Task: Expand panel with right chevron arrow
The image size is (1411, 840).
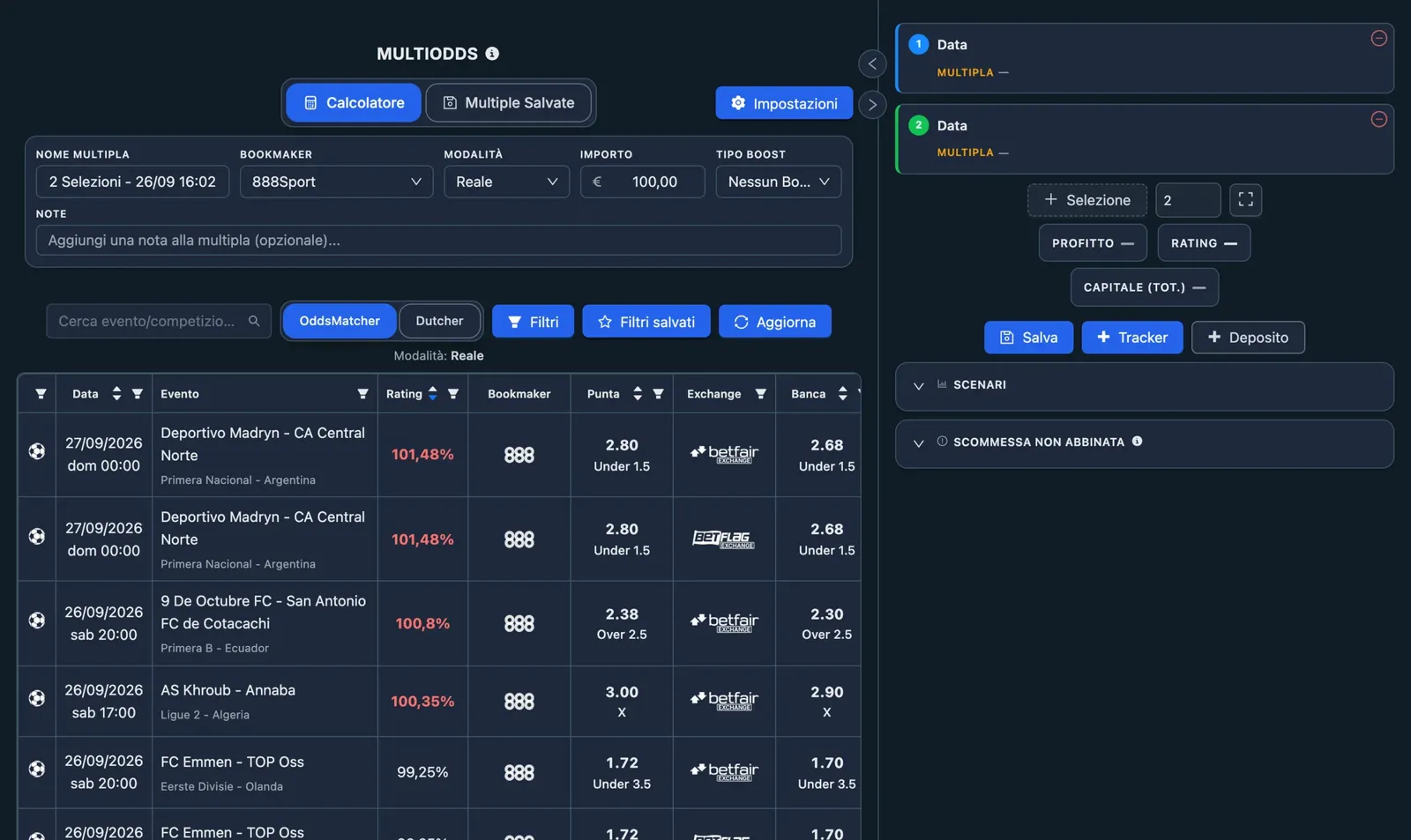Action: click(872, 105)
